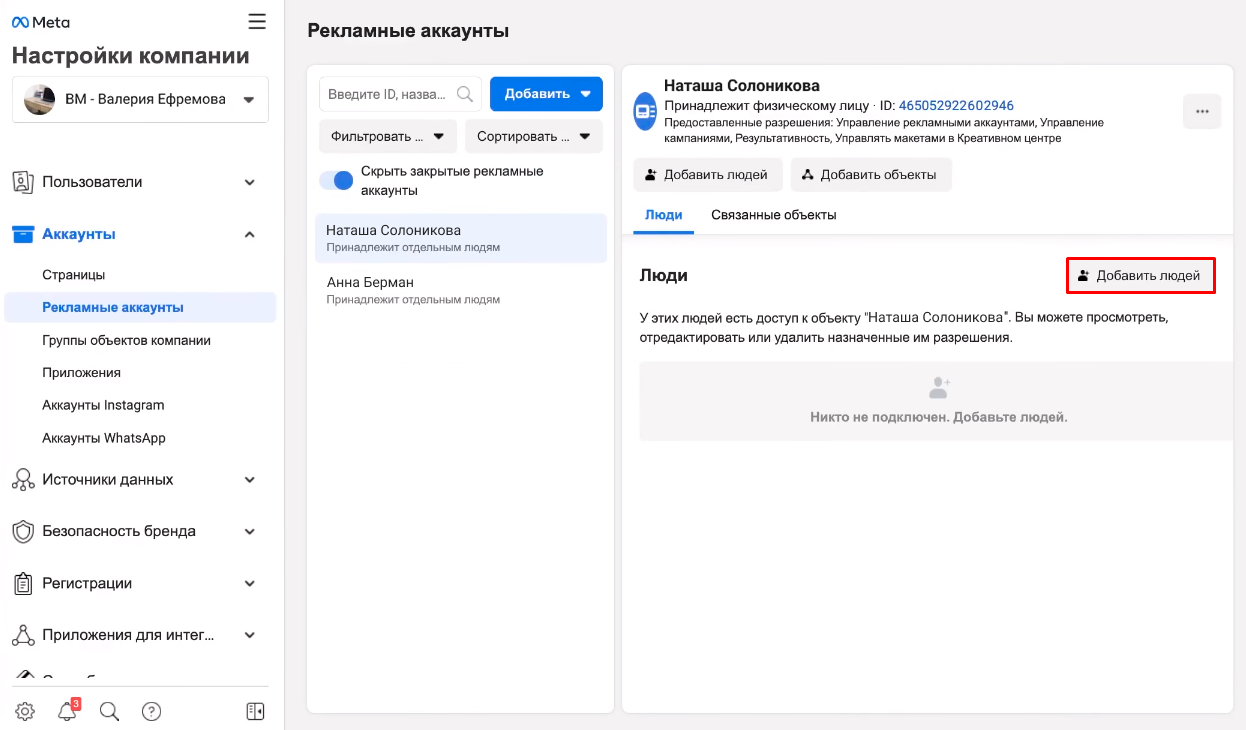Open the blue Добавить dropdown button
The height and width of the screenshot is (730, 1246).
coord(546,94)
